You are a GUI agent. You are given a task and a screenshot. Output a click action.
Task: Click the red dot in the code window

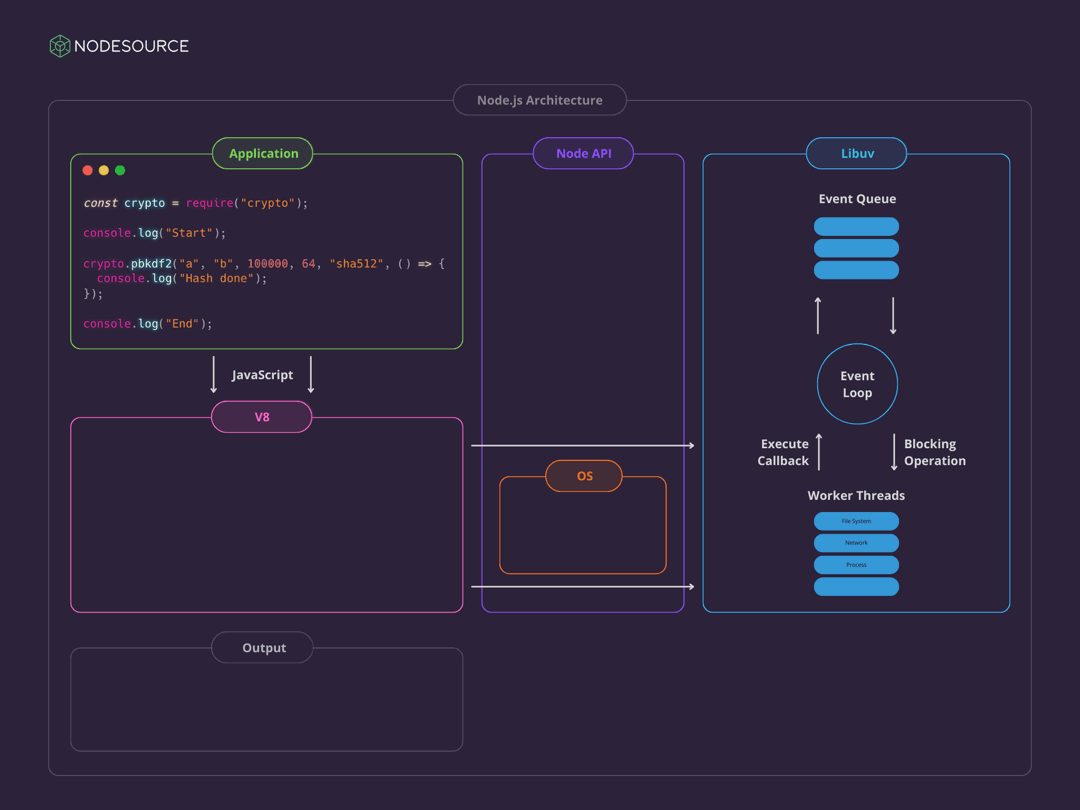coord(88,171)
